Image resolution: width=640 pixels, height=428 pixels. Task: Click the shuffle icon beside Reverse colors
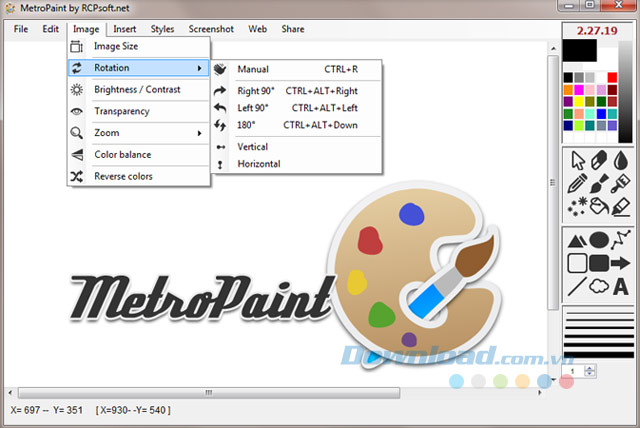[x=77, y=176]
